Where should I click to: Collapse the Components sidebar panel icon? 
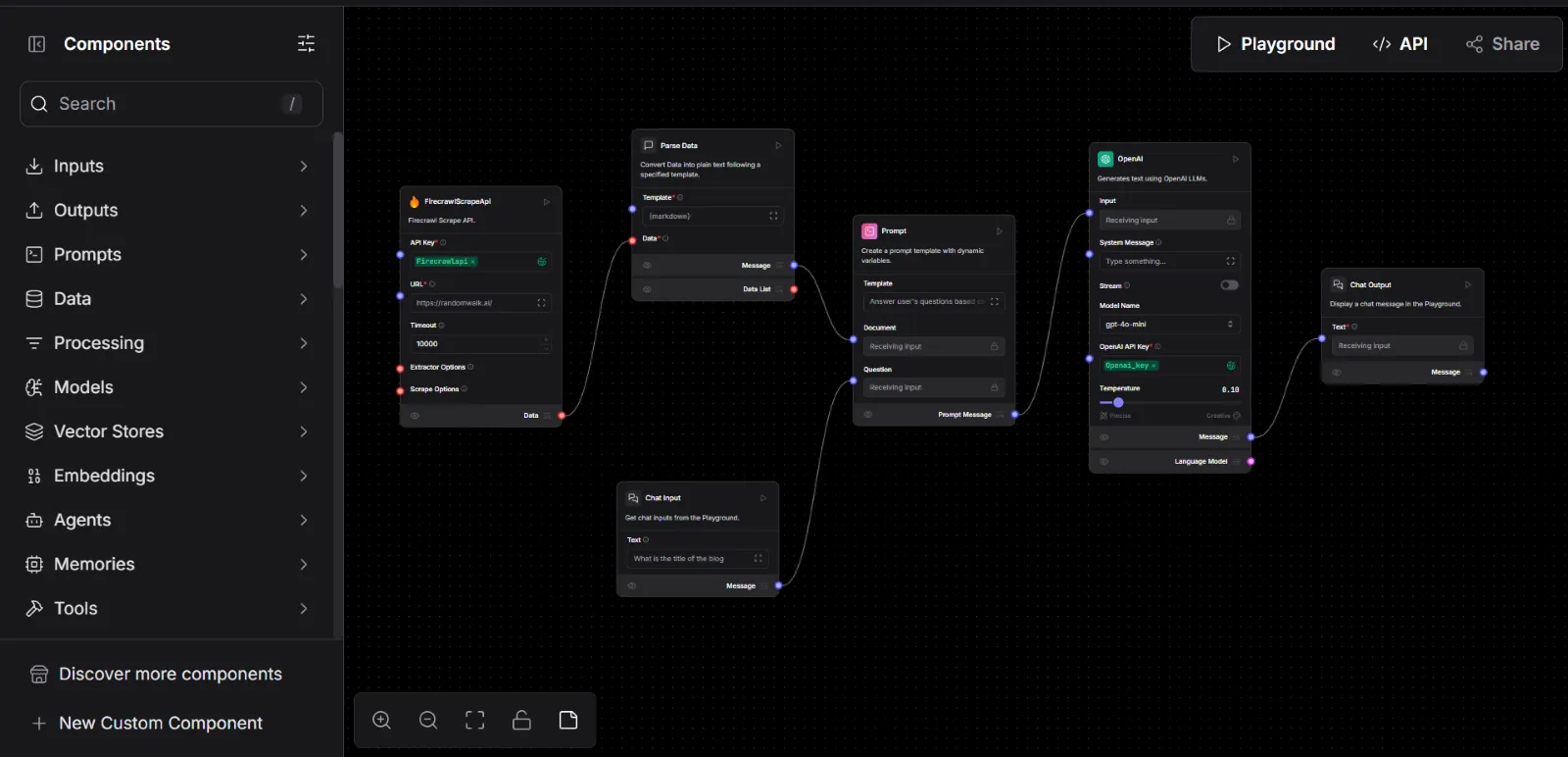coord(36,44)
